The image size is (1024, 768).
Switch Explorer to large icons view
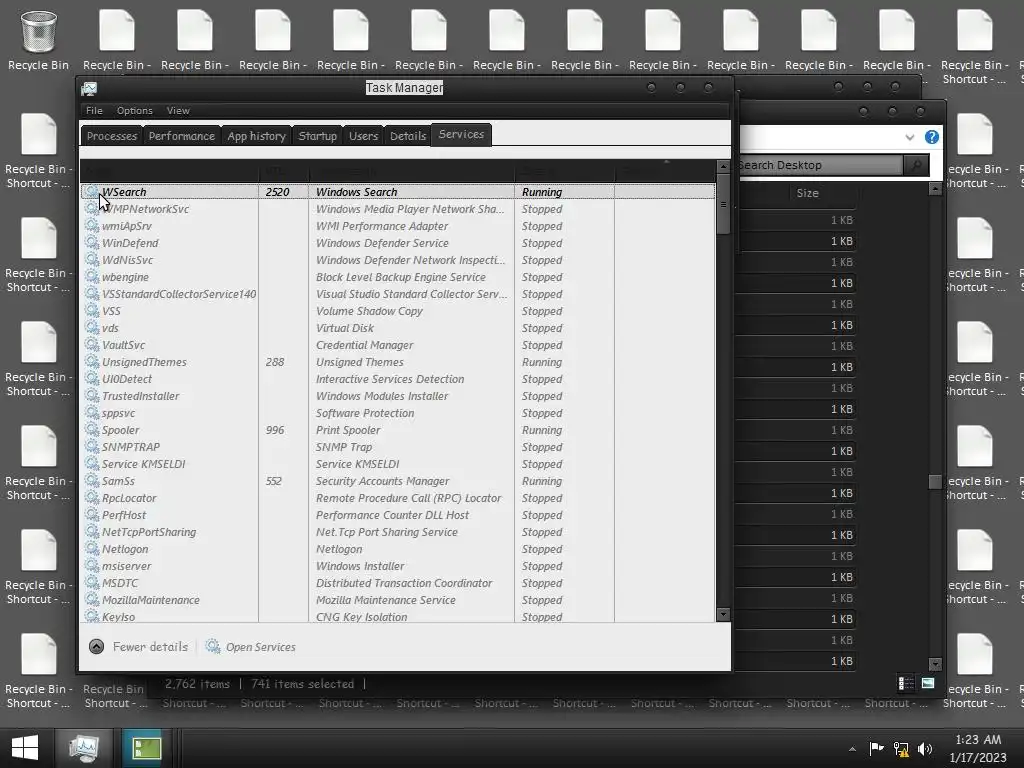(x=928, y=683)
